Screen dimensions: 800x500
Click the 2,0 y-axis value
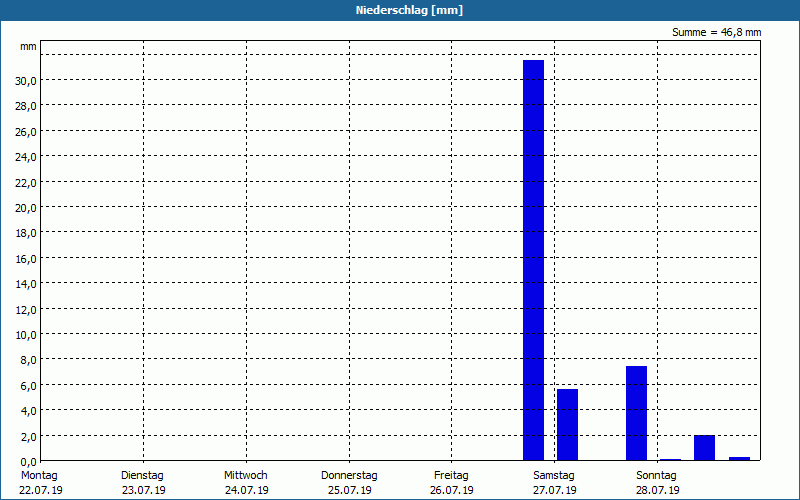click(x=28, y=437)
